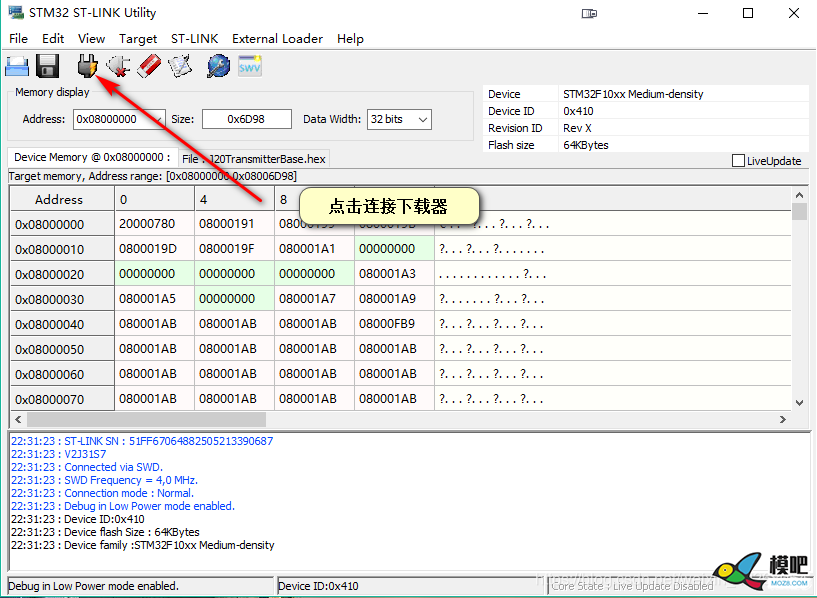This screenshot has height=598, width=817.
Task: Click the horizontal scrollbar thumb
Action: tap(146, 419)
